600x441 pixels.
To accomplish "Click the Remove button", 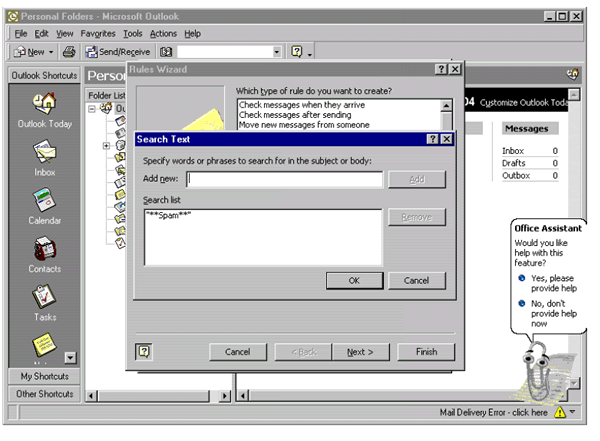I will pyautogui.click(x=417, y=217).
